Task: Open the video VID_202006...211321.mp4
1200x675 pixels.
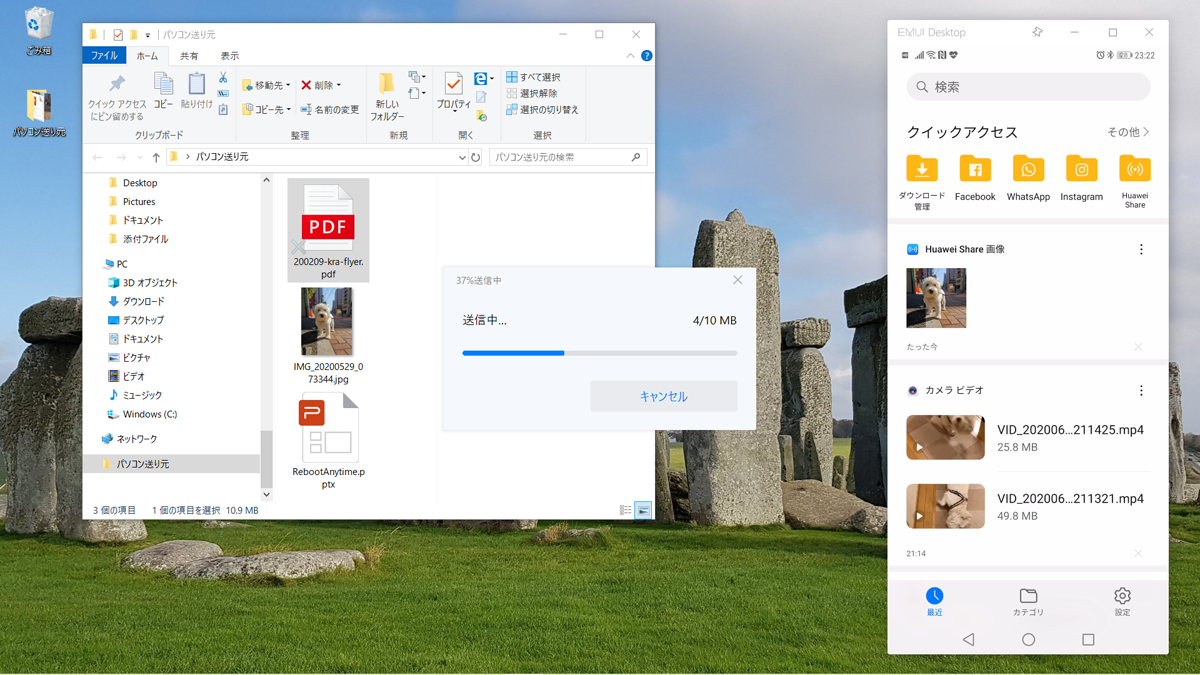Action: coord(1028,507)
